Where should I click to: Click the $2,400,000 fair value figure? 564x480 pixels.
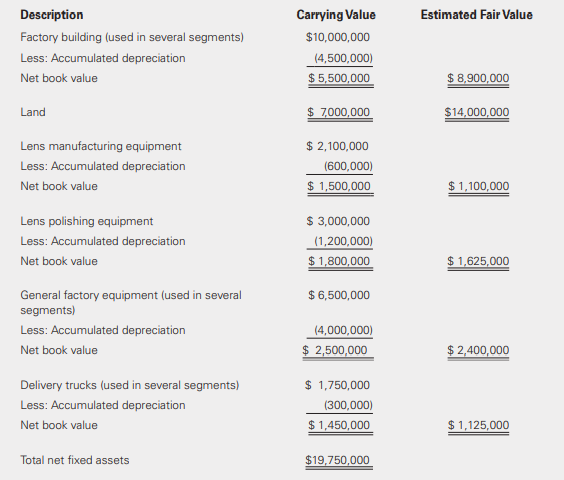pos(478,350)
